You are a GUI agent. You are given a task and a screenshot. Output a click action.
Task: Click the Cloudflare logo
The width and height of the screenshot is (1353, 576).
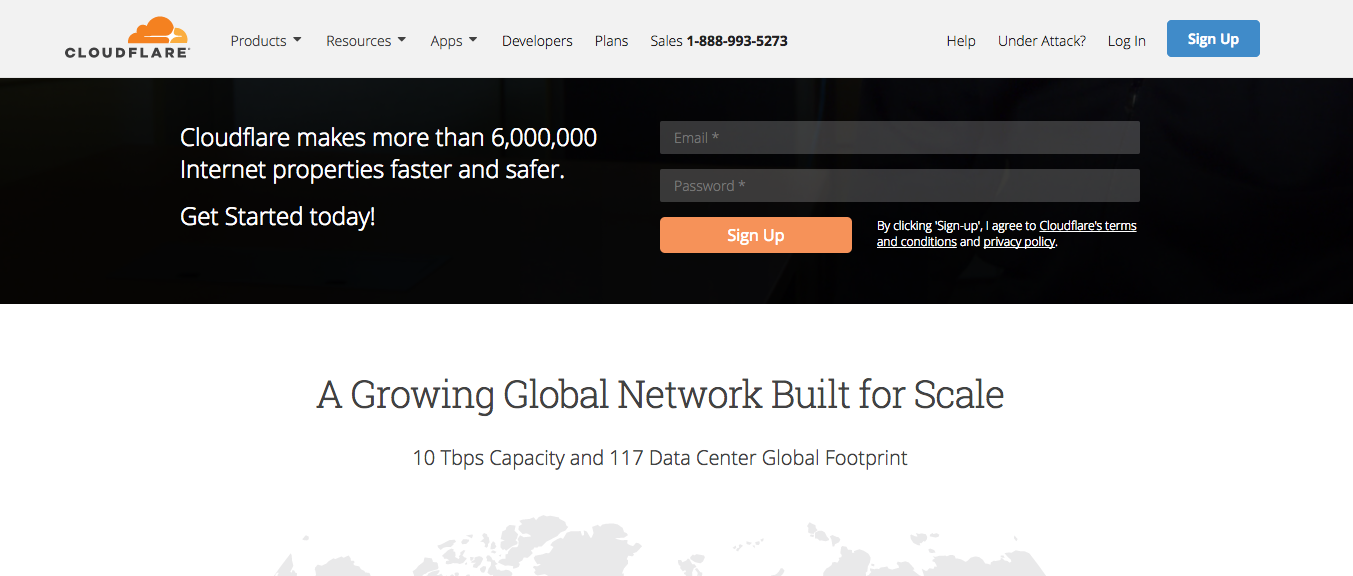pos(127,38)
